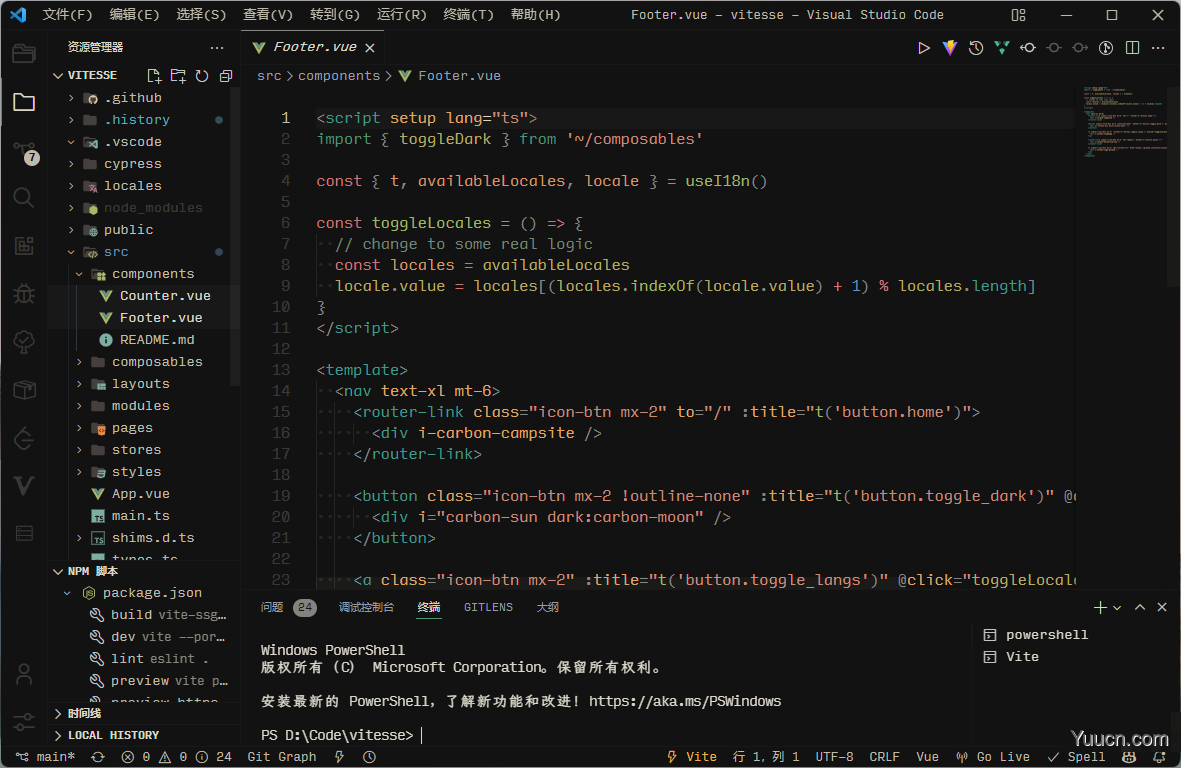Viewport: 1181px width, 768px height.
Task: Open the package box activity bar icon
Action: point(24,389)
